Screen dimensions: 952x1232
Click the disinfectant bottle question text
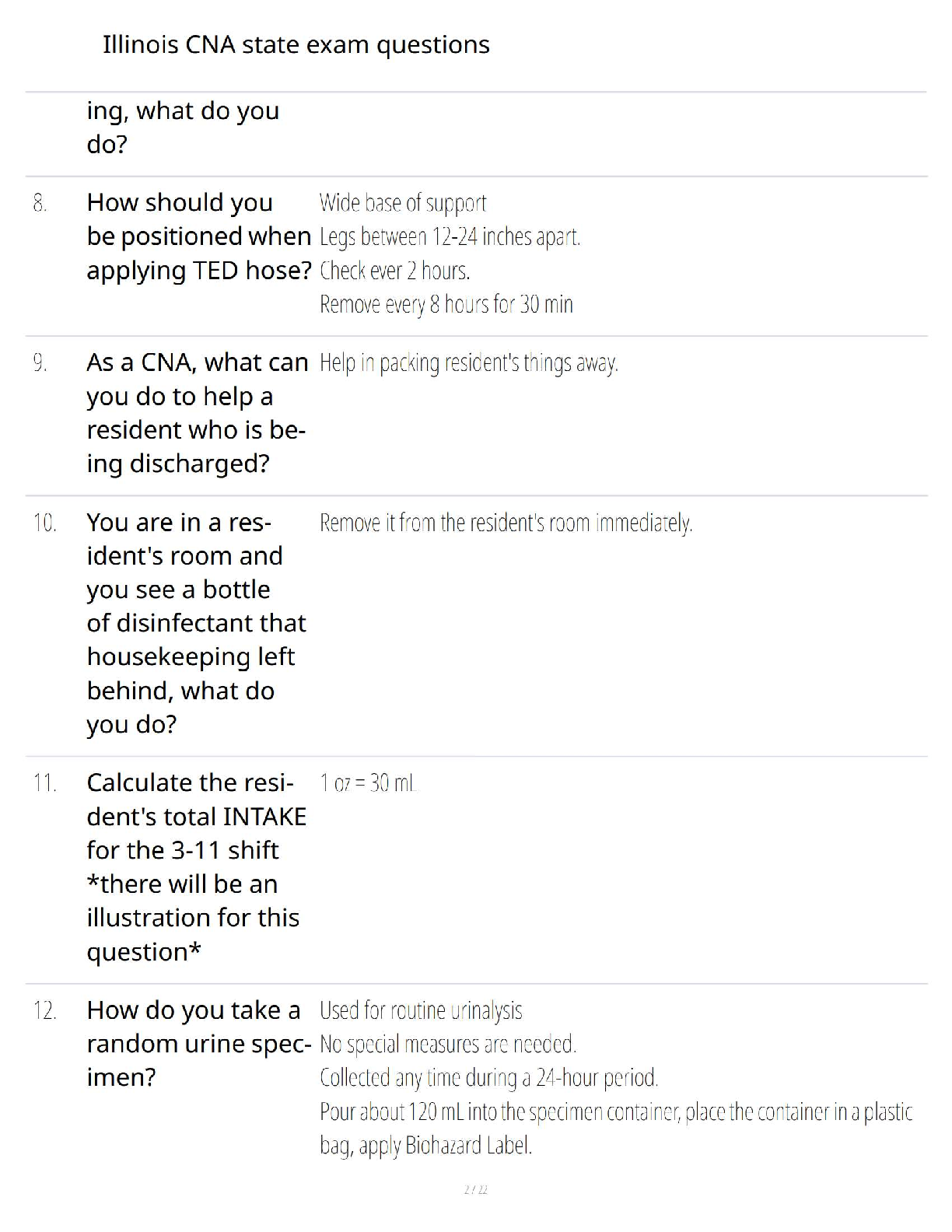[x=196, y=623]
